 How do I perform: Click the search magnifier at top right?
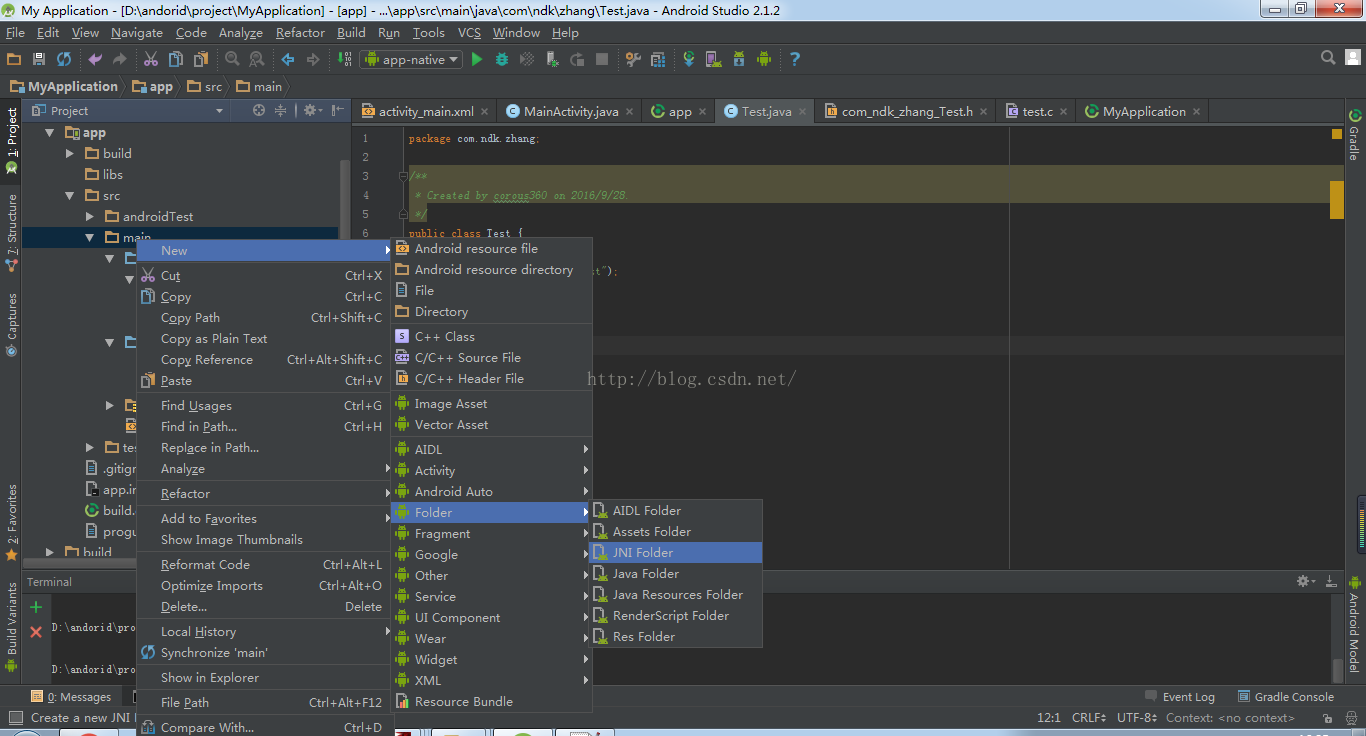click(1328, 58)
